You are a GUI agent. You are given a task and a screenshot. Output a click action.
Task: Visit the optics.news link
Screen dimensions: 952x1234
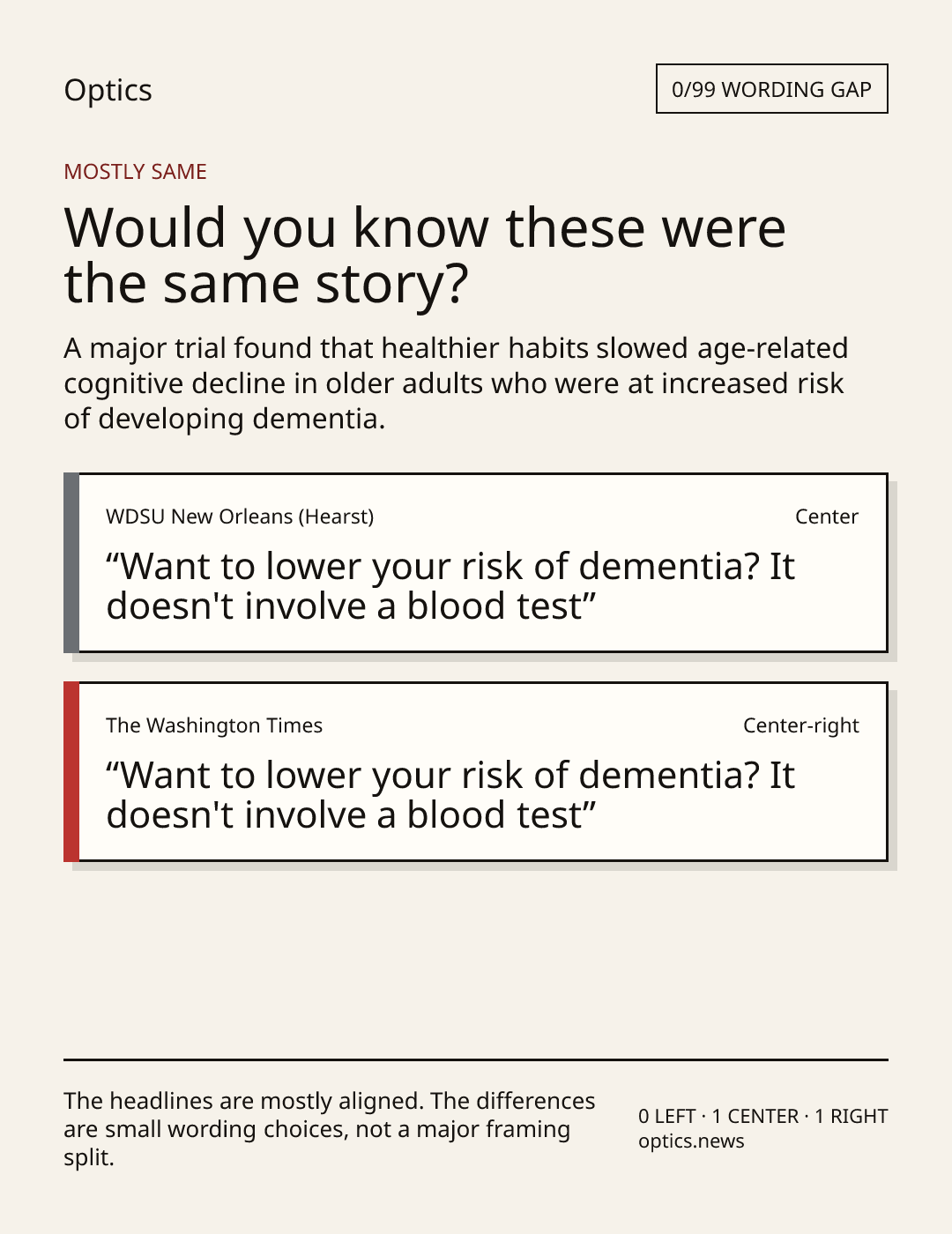point(691,1141)
